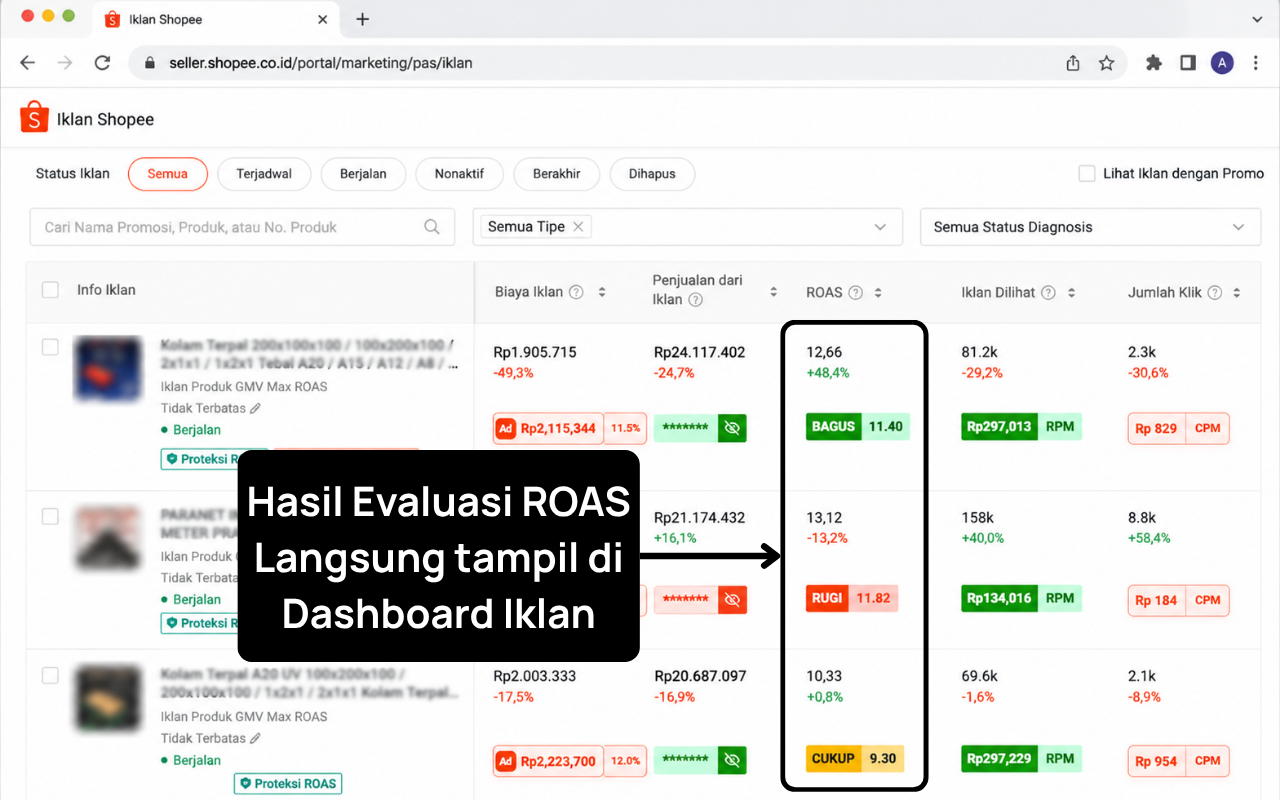This screenshot has width=1280, height=800.
Task: Open Chrome three-dot menu
Action: coord(1255,63)
